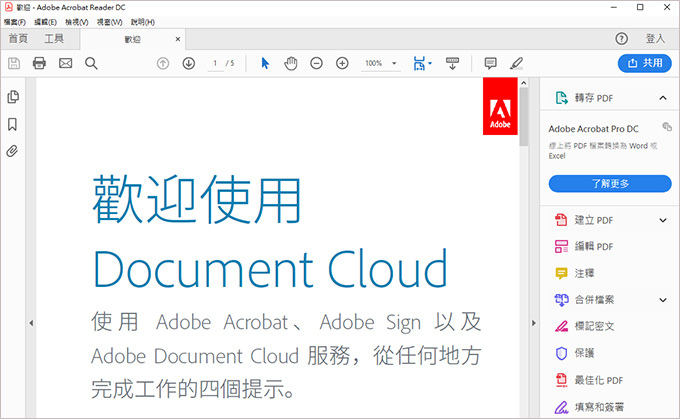Open the 檢視(V) menu
The width and height of the screenshot is (680, 419).
tap(77, 22)
